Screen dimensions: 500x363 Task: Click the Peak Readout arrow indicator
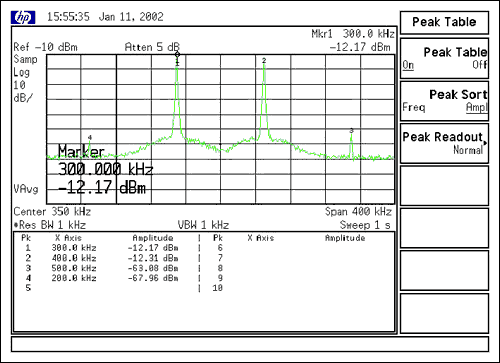point(486,143)
